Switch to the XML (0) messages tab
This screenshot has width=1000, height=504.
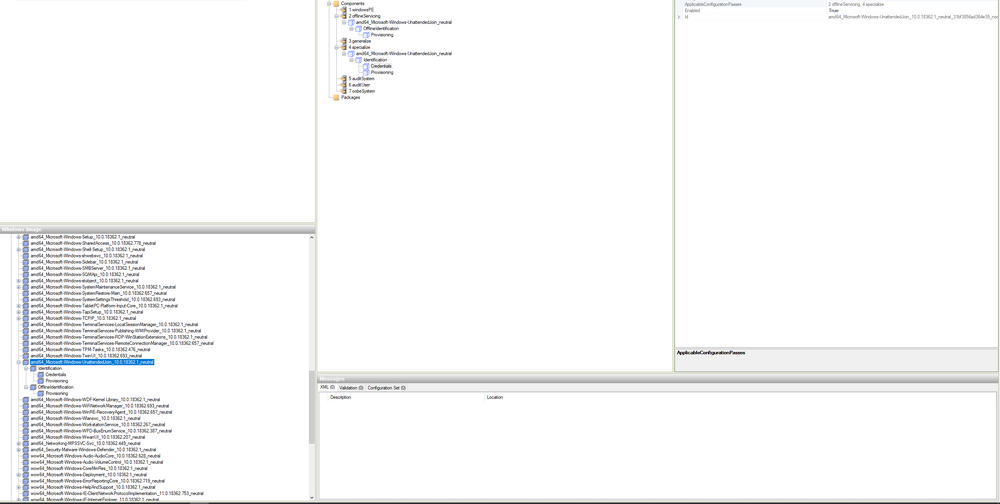(x=328, y=388)
